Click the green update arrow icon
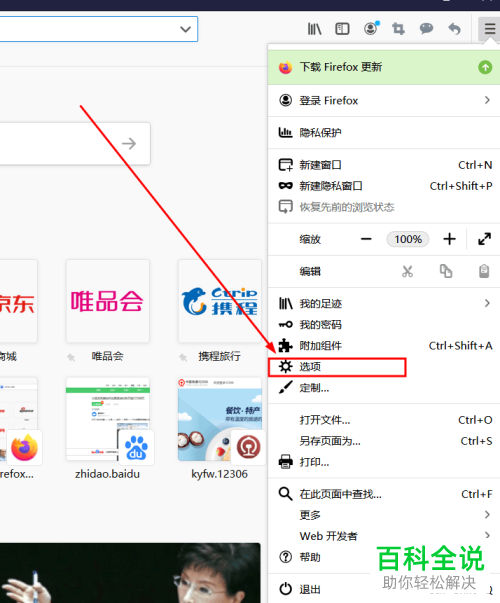This screenshot has width=500, height=603. (485, 67)
